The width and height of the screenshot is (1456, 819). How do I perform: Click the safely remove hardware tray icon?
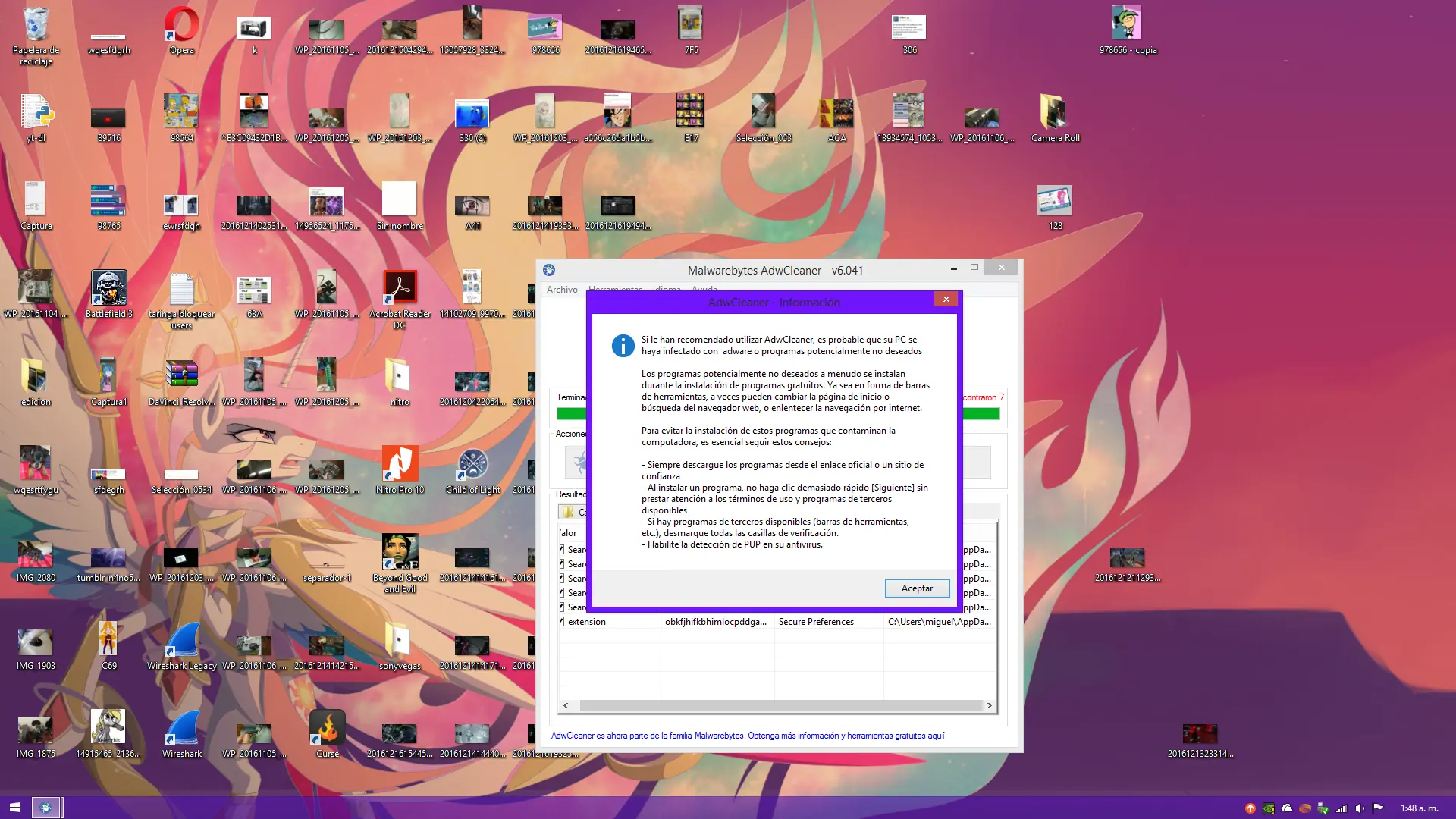1323,808
